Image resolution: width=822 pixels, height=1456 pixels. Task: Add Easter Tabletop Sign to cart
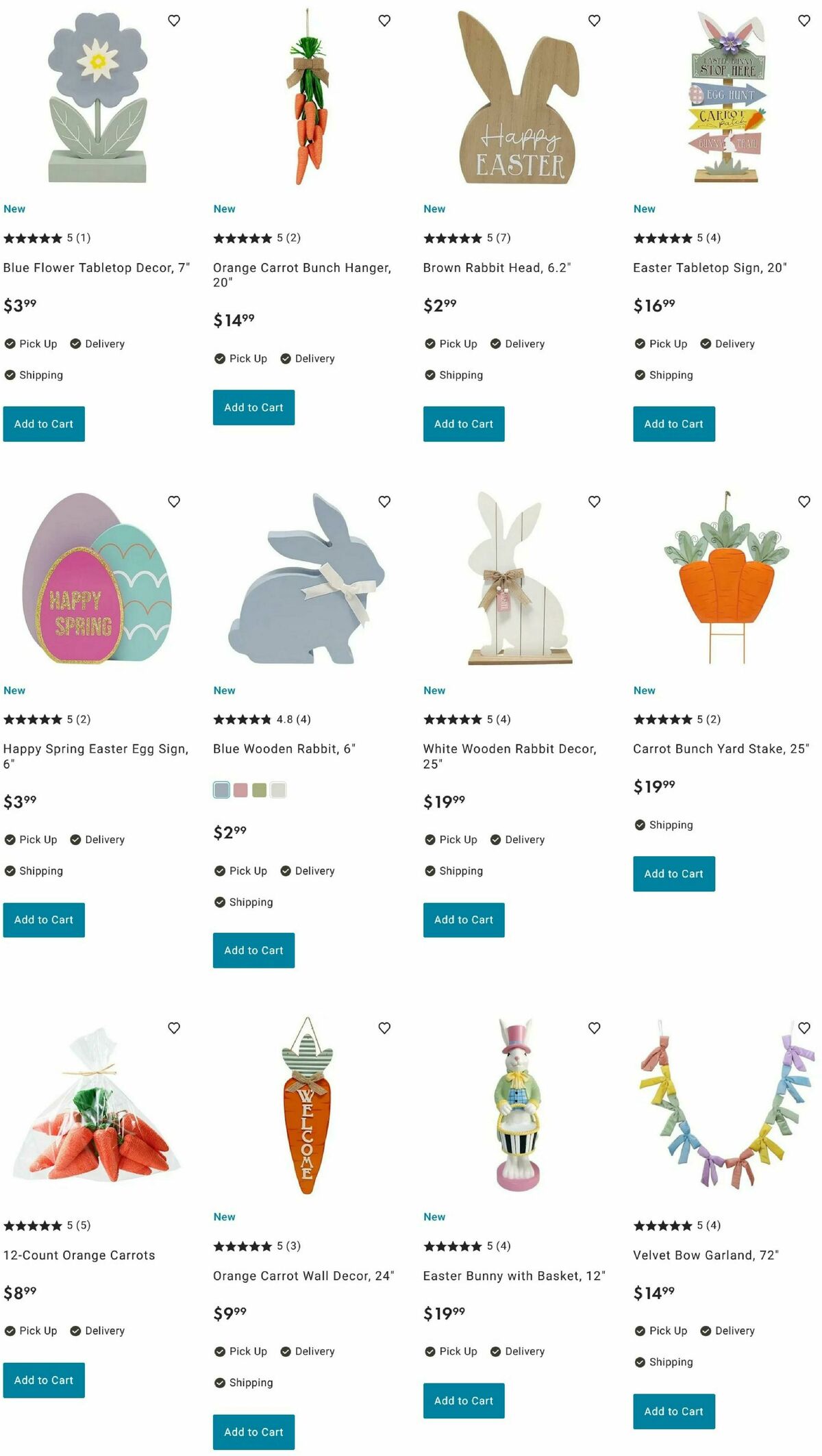coord(674,424)
